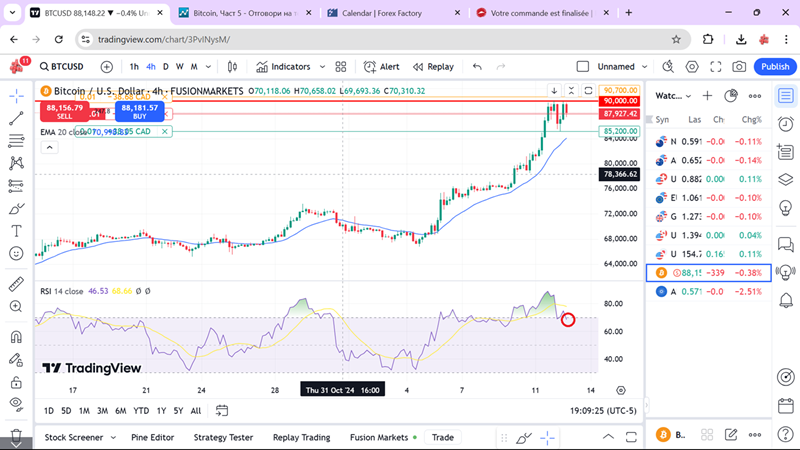Click the BTCUSD symbol search field
The height and width of the screenshot is (450, 800).
[62, 67]
